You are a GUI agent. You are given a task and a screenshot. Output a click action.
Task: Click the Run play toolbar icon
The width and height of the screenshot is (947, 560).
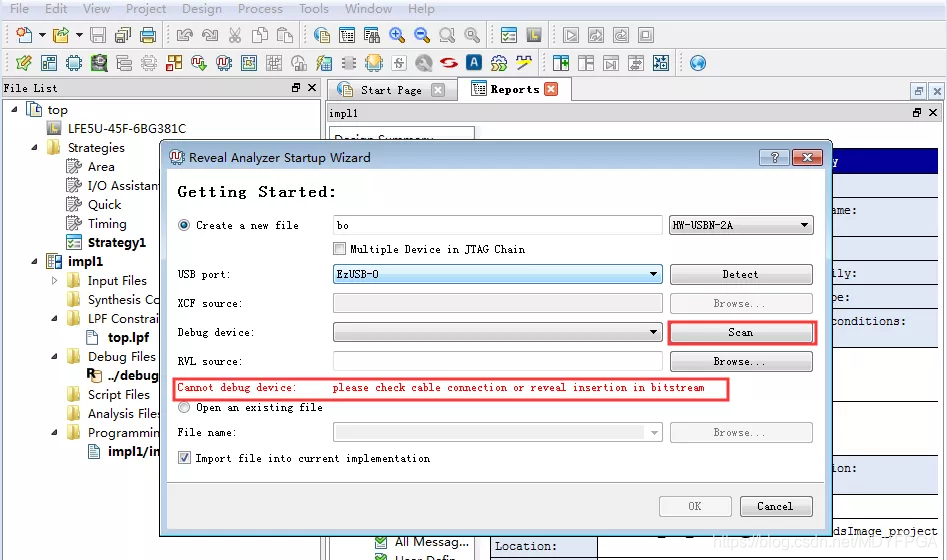pyautogui.click(x=571, y=35)
